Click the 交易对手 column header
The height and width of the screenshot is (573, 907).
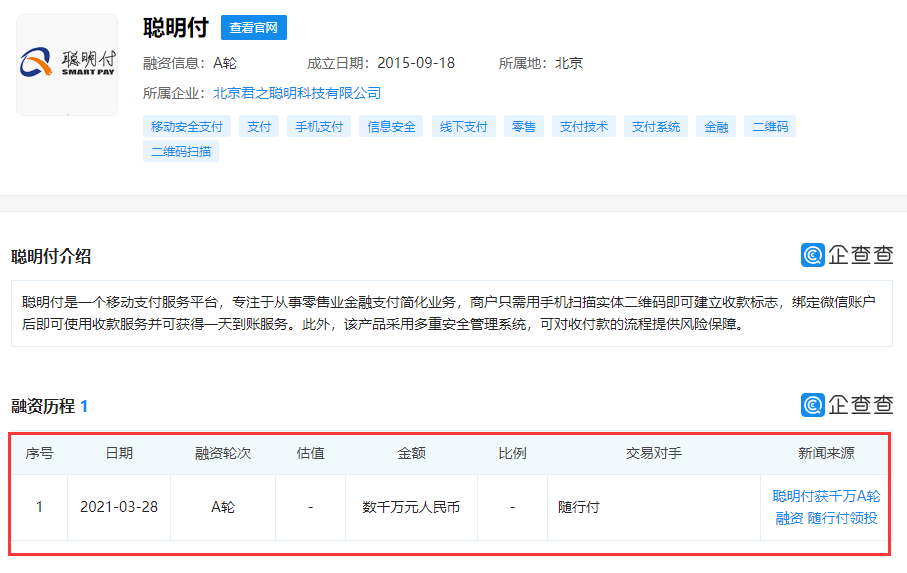(654, 453)
